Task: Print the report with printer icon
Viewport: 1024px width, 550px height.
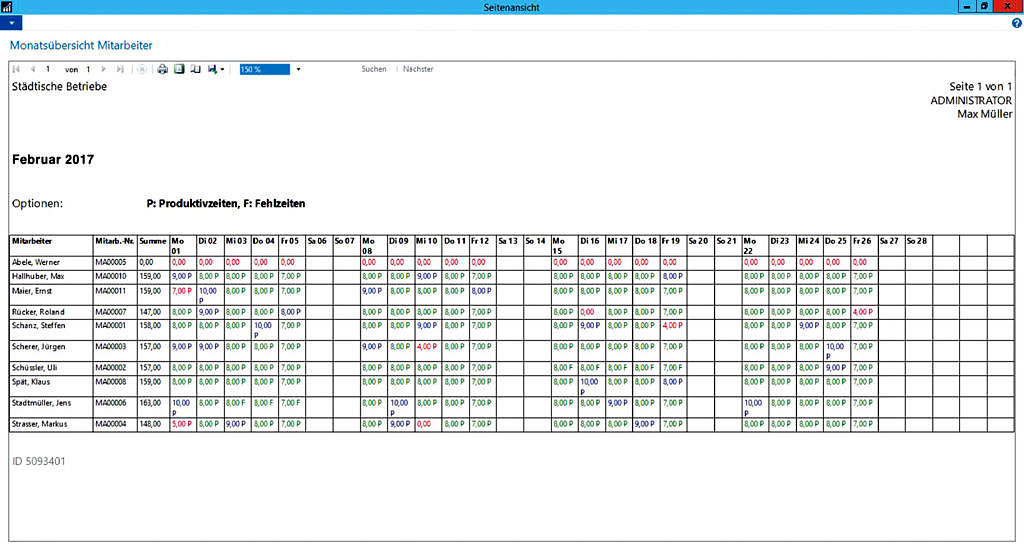Action: pyautogui.click(x=163, y=70)
